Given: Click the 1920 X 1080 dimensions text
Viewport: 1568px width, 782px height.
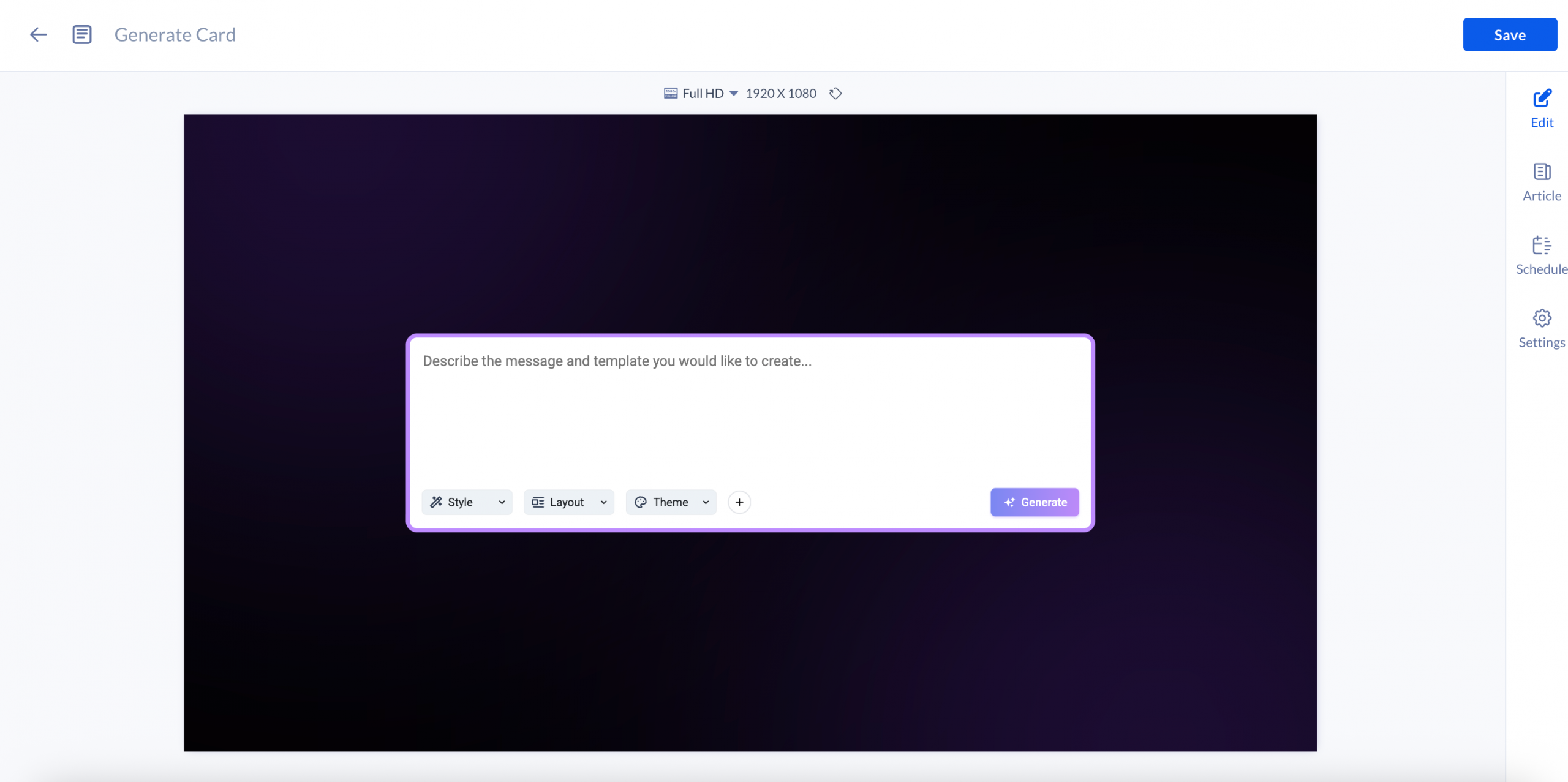Looking at the screenshot, I should click(781, 93).
